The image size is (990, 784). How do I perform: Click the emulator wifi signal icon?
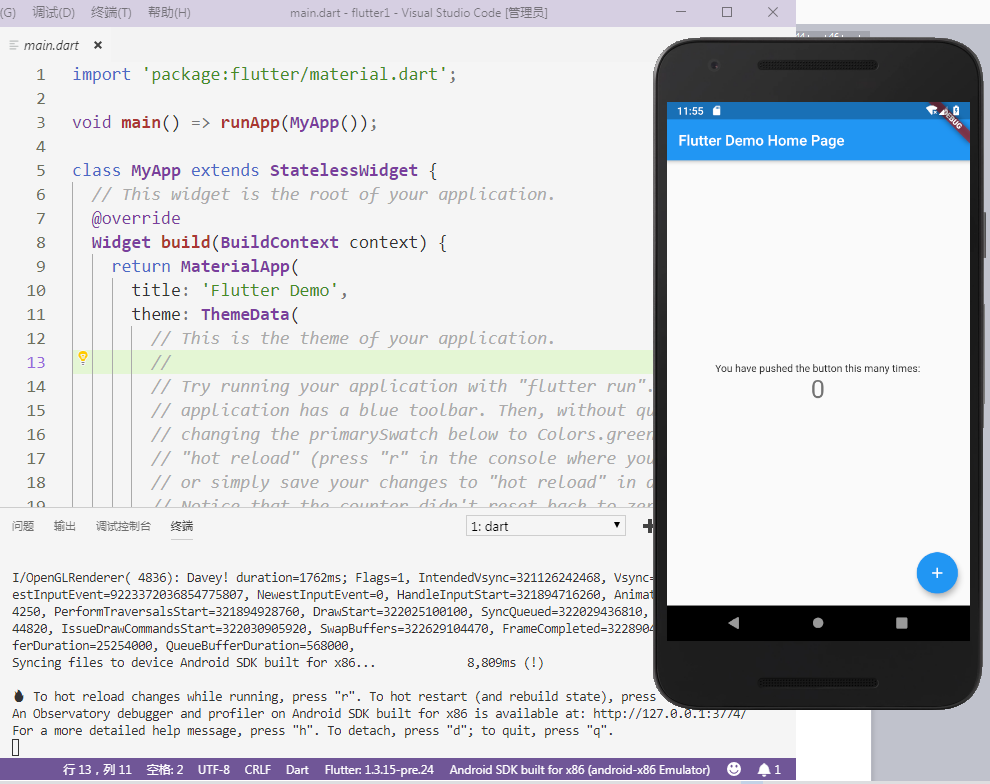click(x=931, y=110)
